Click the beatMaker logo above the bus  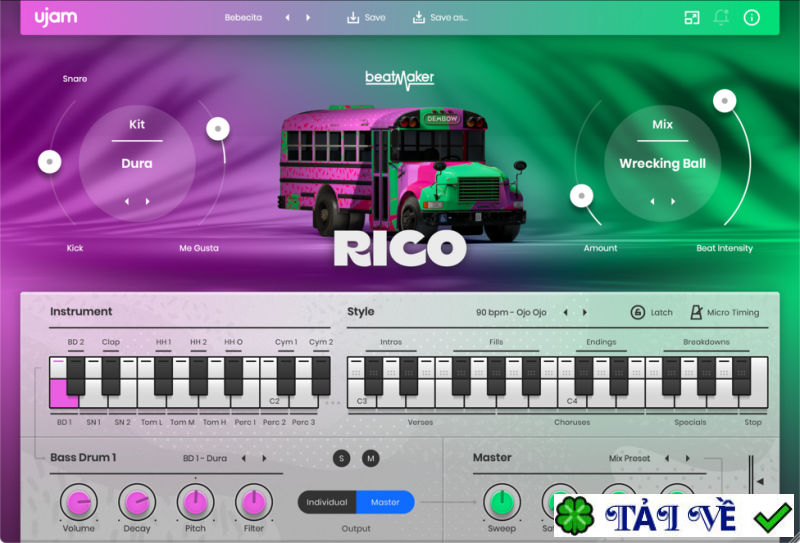click(x=400, y=77)
